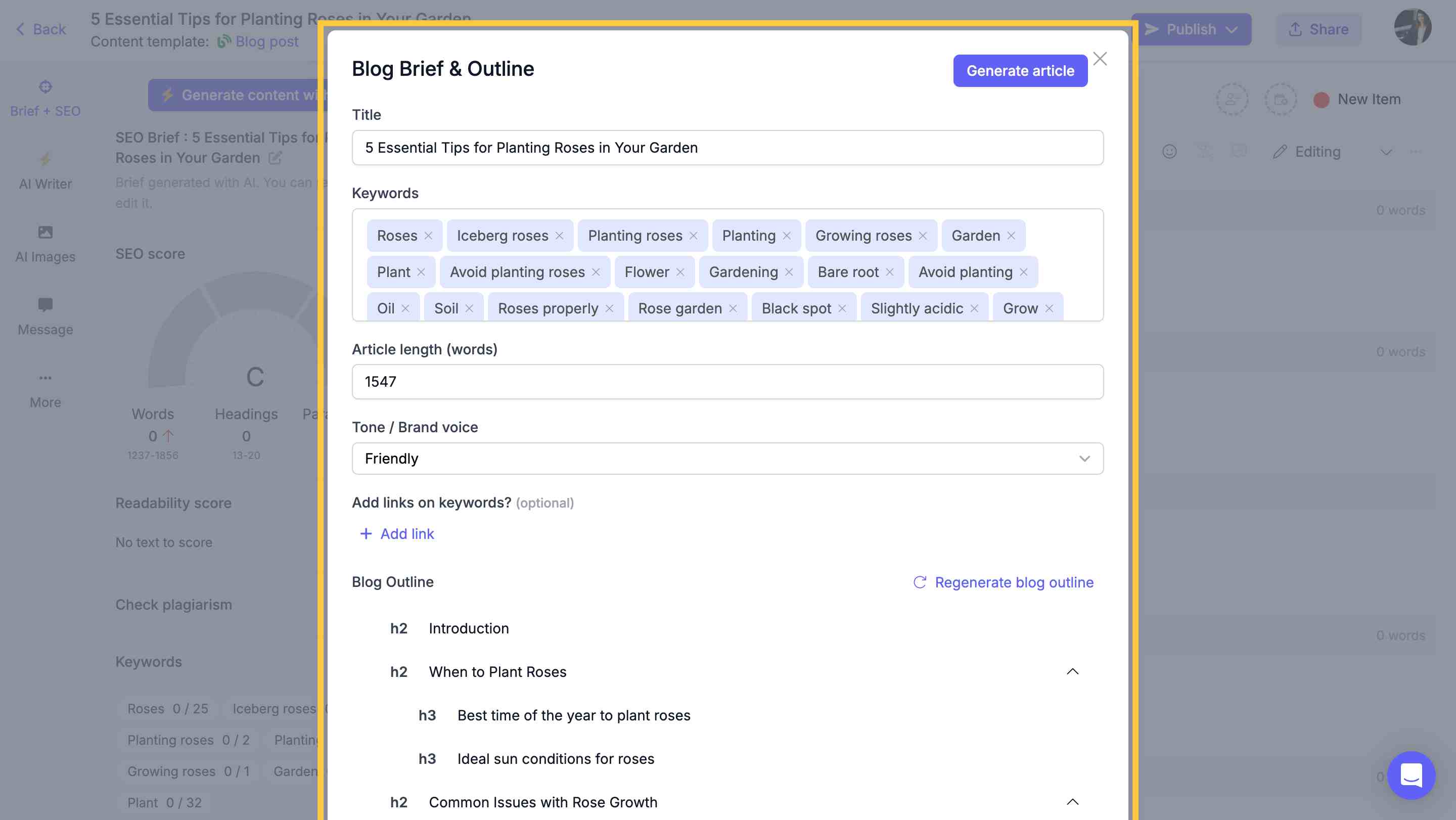Viewport: 1456px width, 820px height.
Task: Delete the Planting keyword chip
Action: (x=787, y=236)
